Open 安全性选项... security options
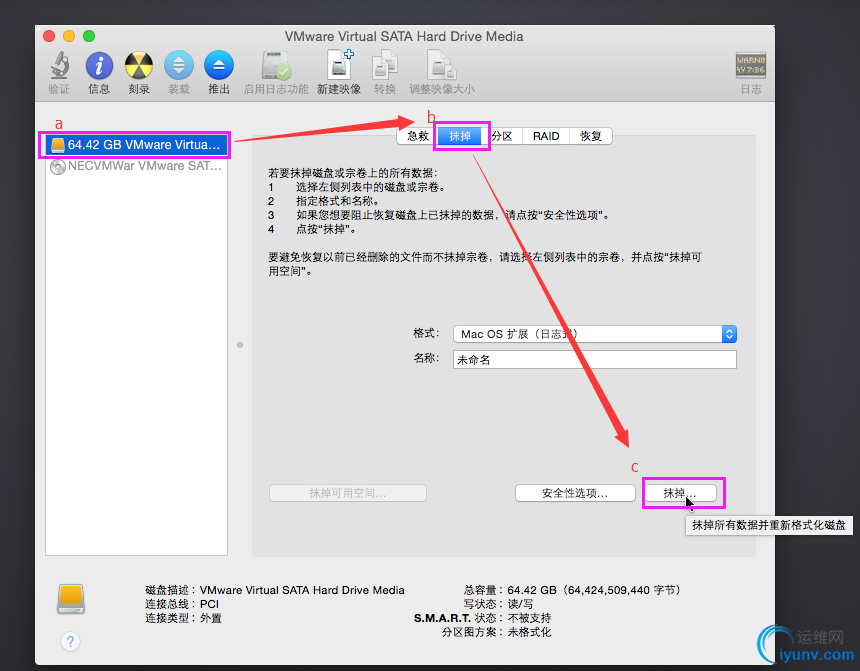The height and width of the screenshot is (671, 860). click(575, 493)
